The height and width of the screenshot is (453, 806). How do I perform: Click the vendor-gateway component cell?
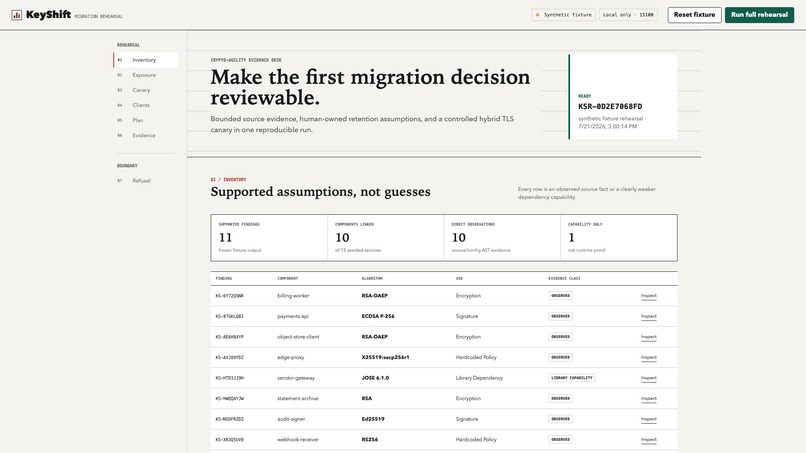(x=296, y=378)
